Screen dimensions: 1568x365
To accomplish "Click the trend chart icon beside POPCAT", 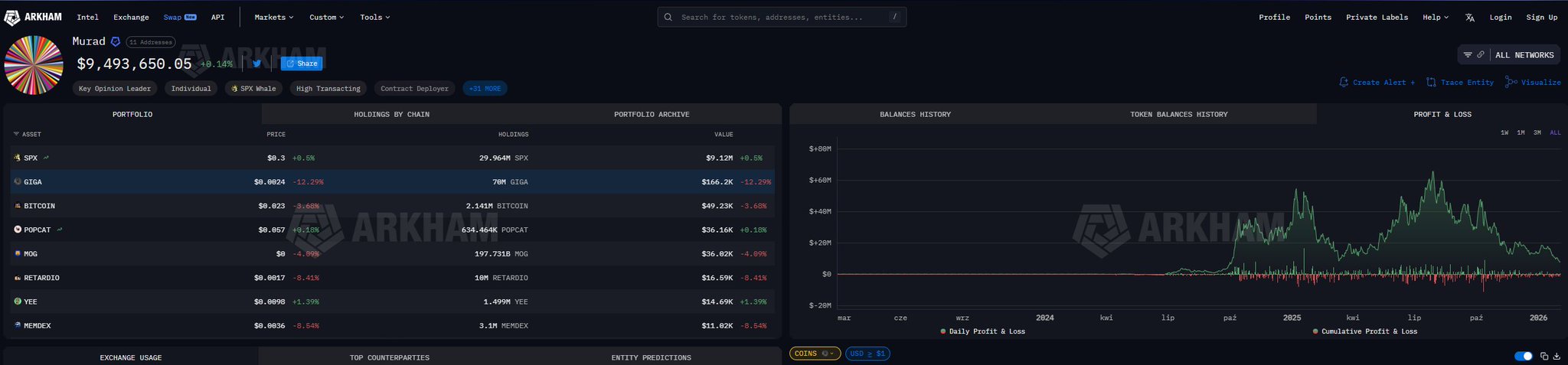I will point(60,230).
